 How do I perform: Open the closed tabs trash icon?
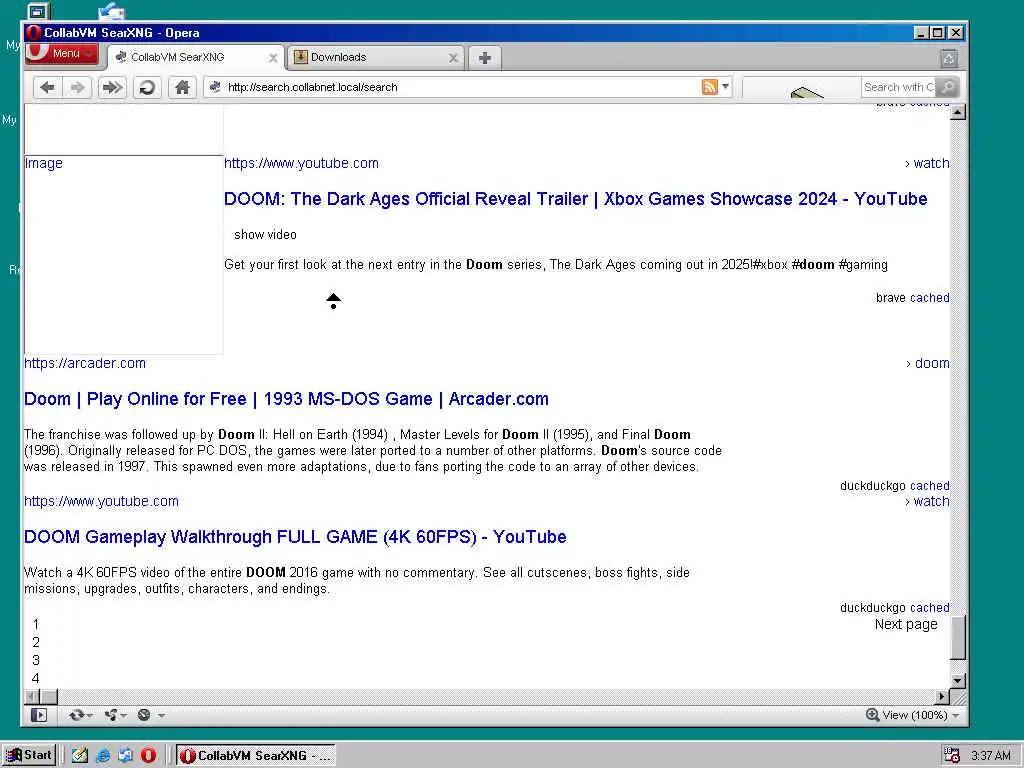949,58
